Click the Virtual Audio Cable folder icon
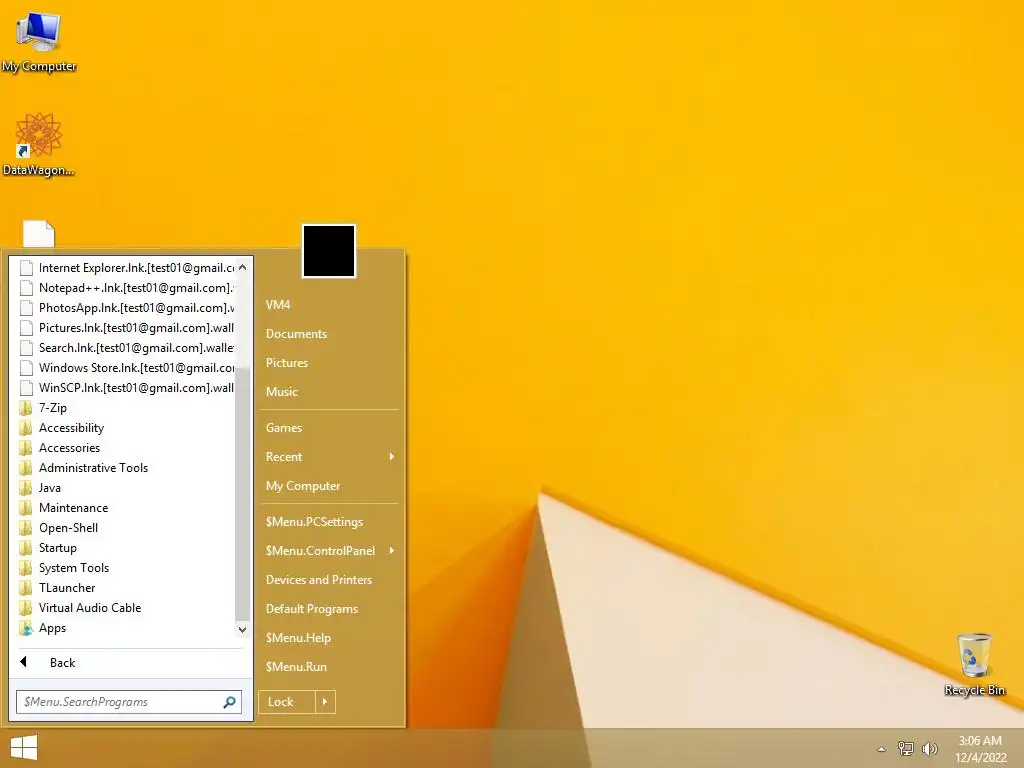This screenshot has height=768, width=1024. click(x=26, y=608)
